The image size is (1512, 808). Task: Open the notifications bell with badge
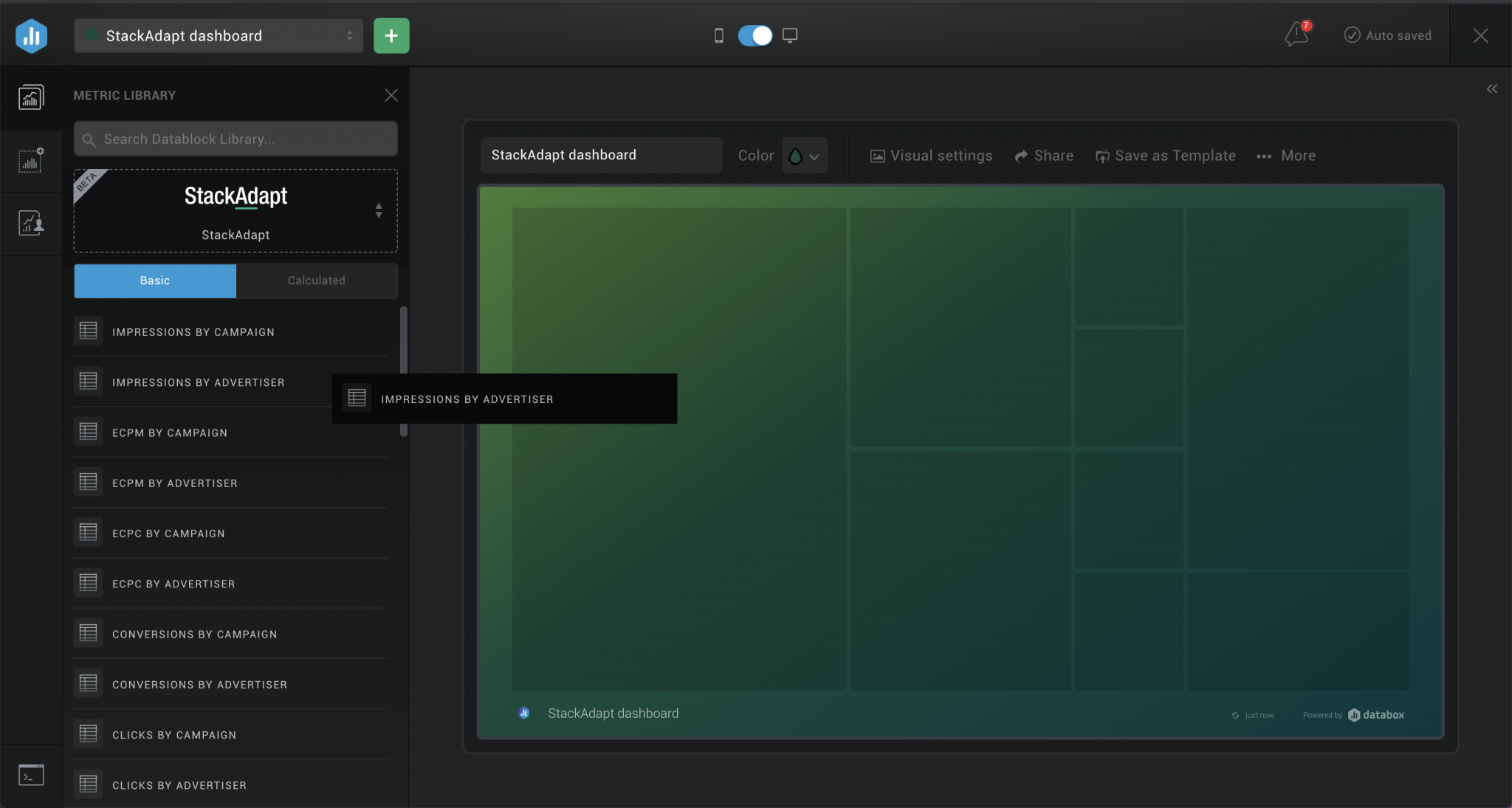click(x=1296, y=34)
